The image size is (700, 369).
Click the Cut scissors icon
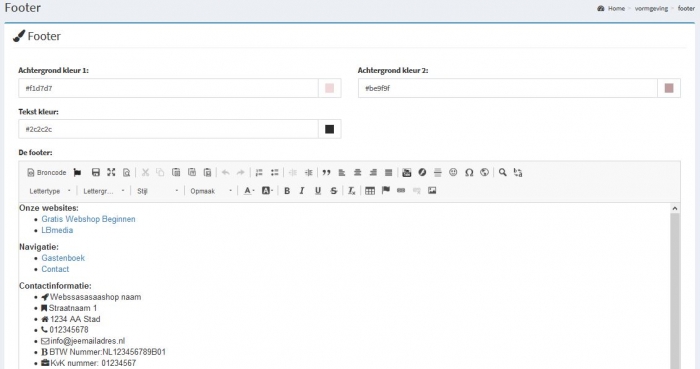(145, 172)
